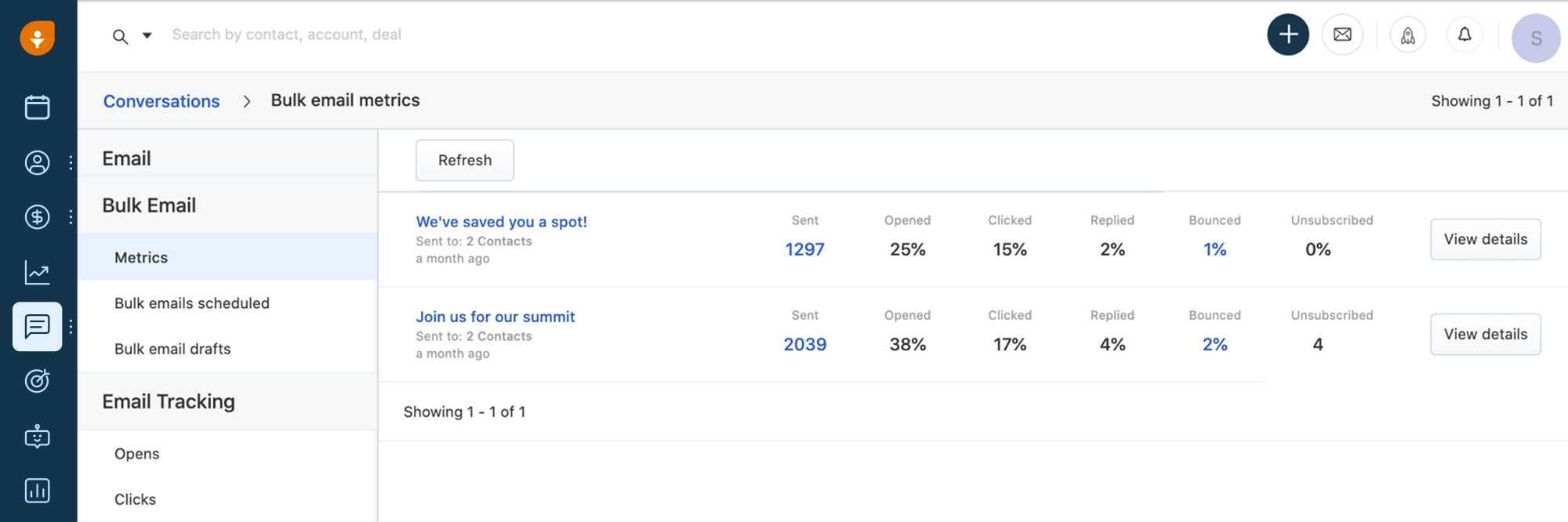Open the campaign We've saved you a spot!

click(501, 222)
